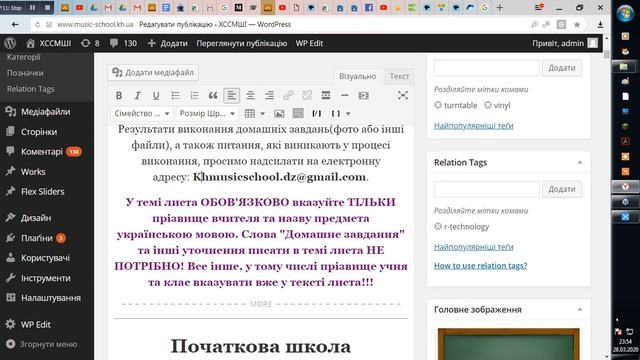Image resolution: width=640 pixels, height=360 pixels.
Task: Insert or edit a link
Action: point(288,96)
